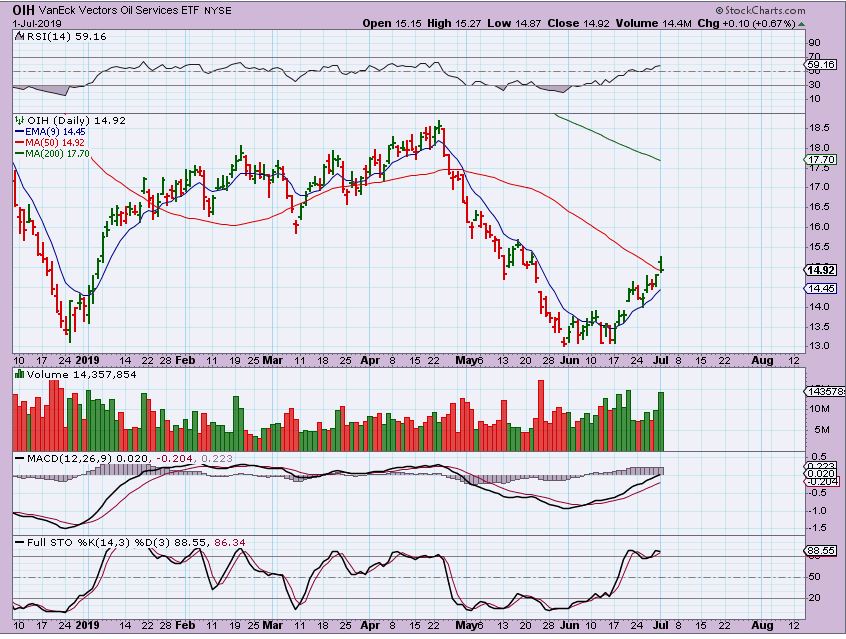This screenshot has width=846, height=639.
Task: Click the '2019' label on upper date axis
Action: click(x=87, y=360)
